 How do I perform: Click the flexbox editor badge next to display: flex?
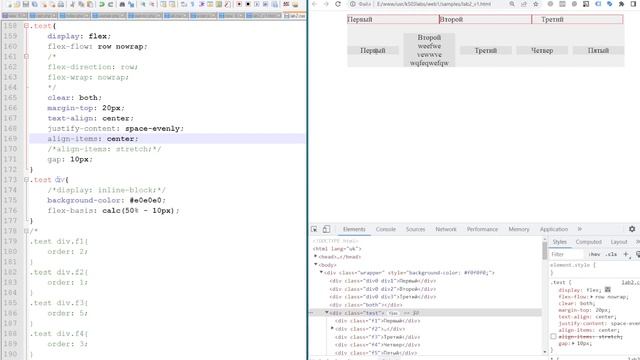(x=608, y=290)
